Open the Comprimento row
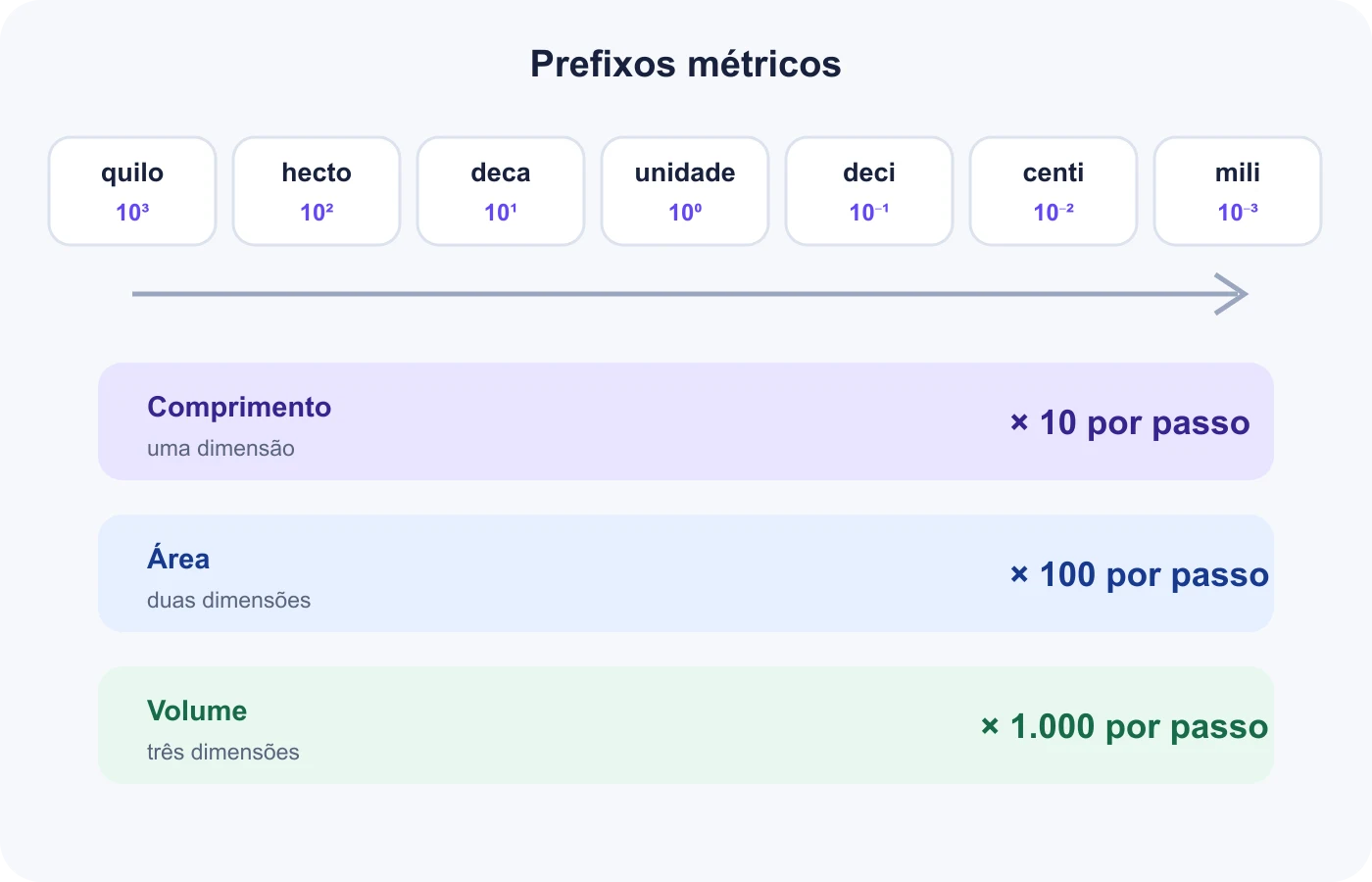 coord(686,421)
